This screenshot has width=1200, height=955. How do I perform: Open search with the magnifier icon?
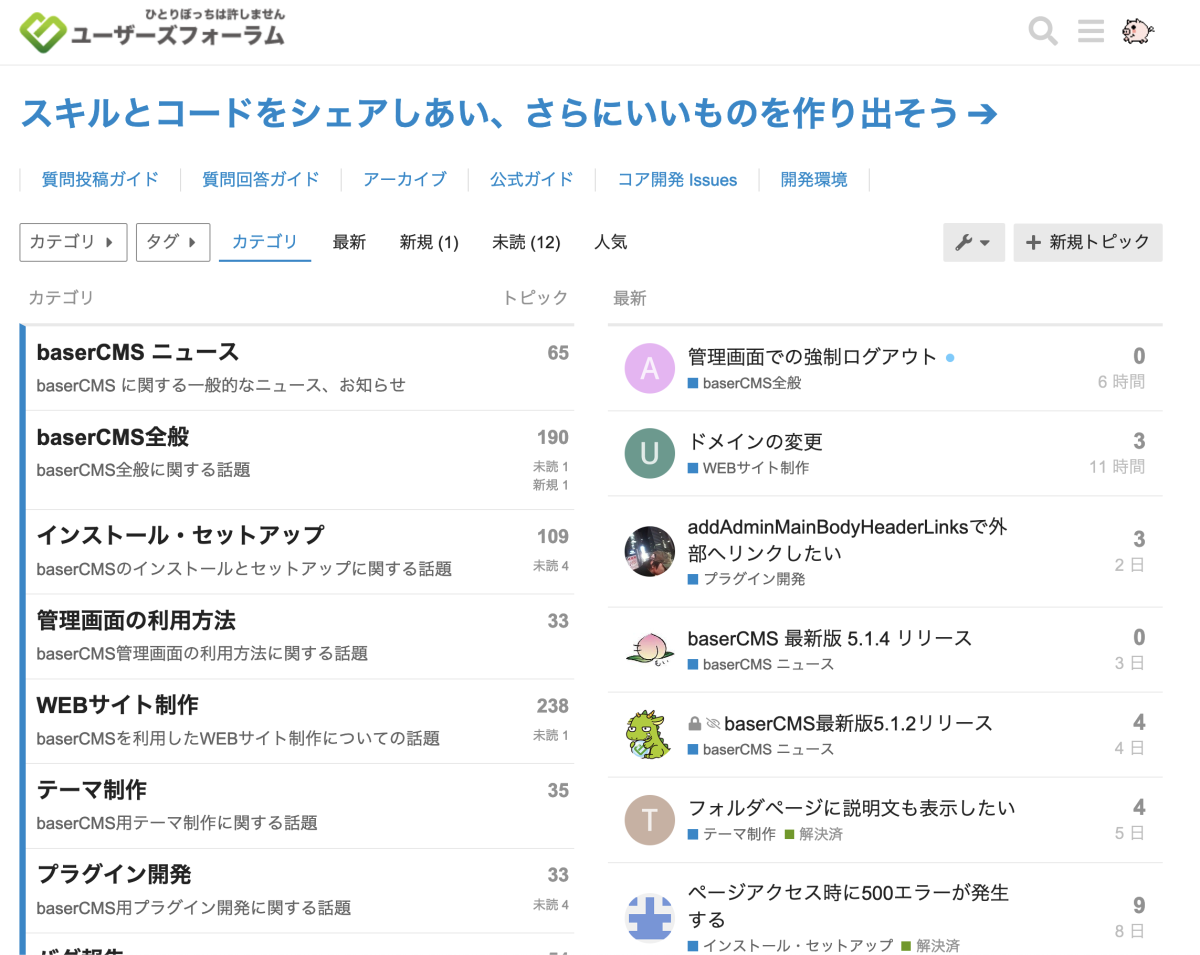click(1043, 32)
